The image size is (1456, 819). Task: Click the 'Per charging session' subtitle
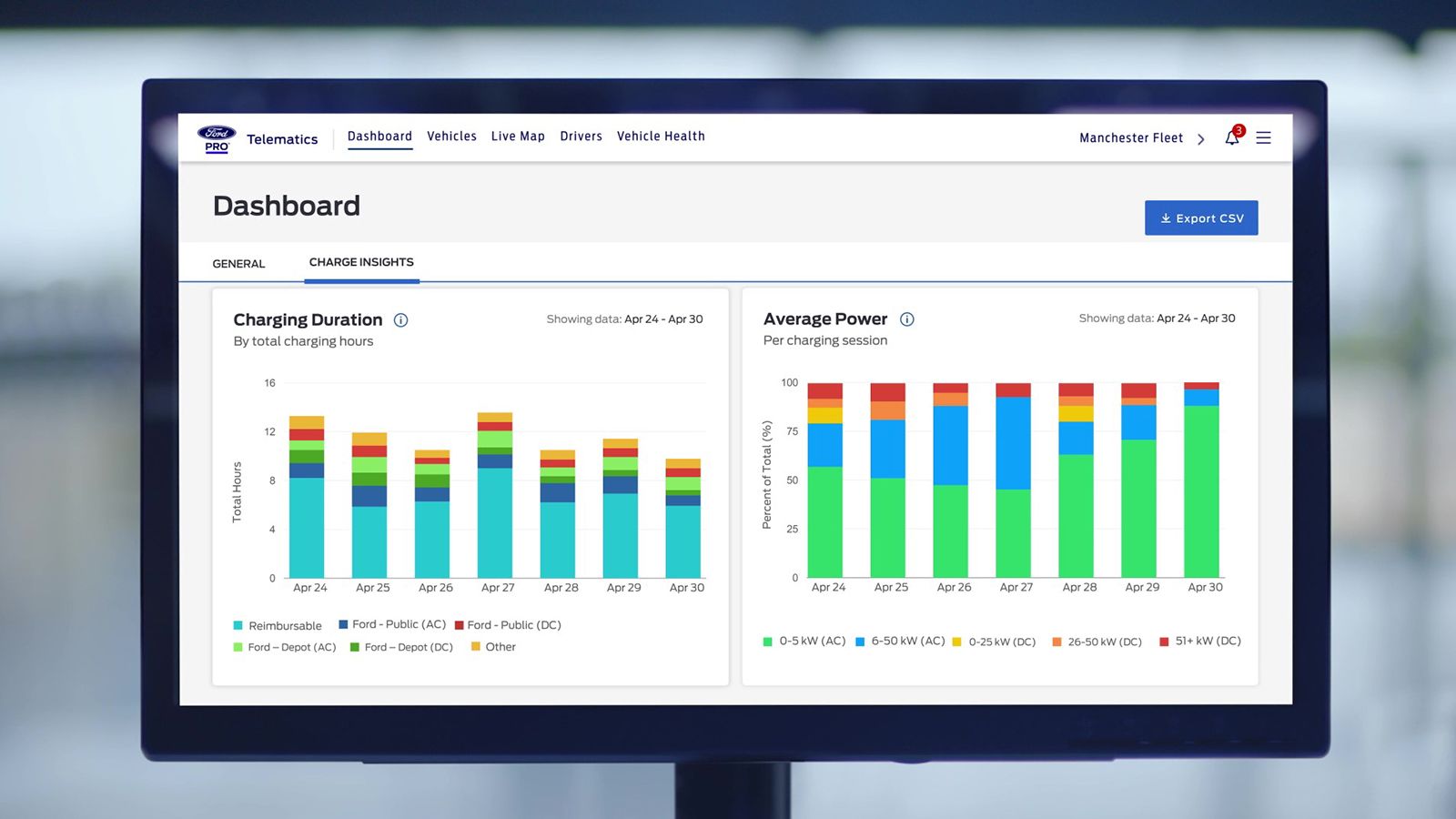825,340
